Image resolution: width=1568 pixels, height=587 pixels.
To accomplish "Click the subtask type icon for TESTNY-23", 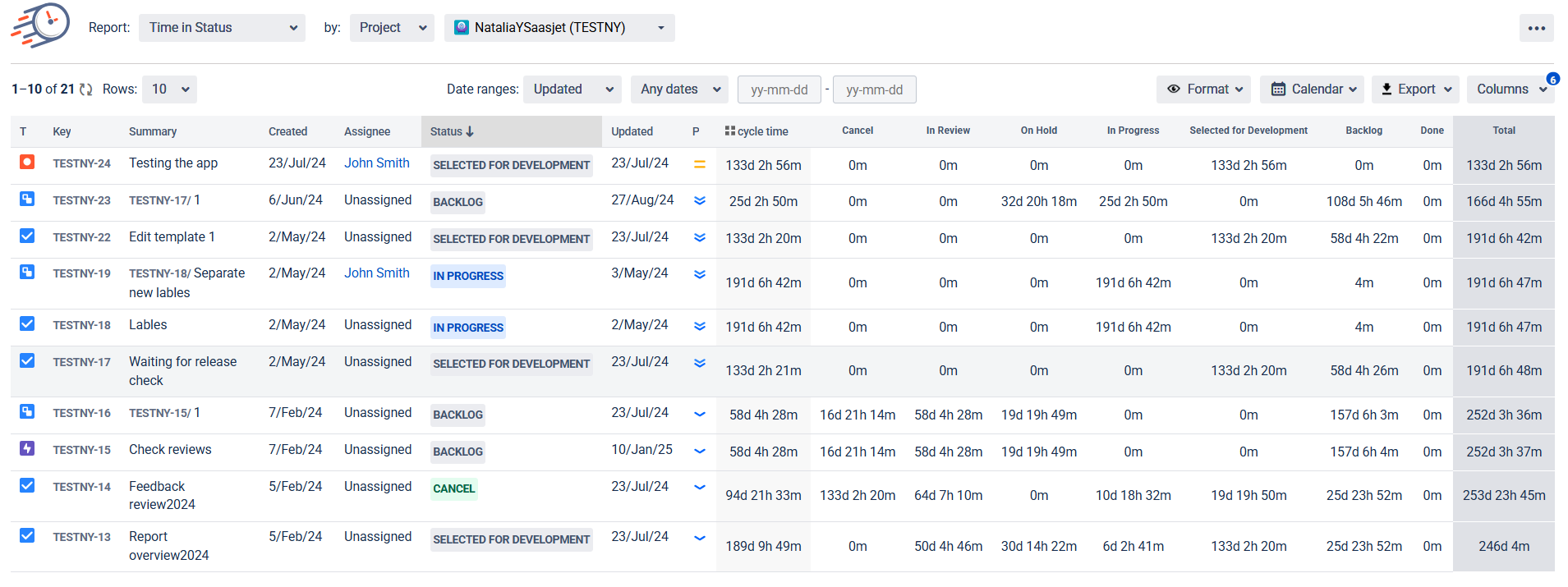I will pos(27,199).
